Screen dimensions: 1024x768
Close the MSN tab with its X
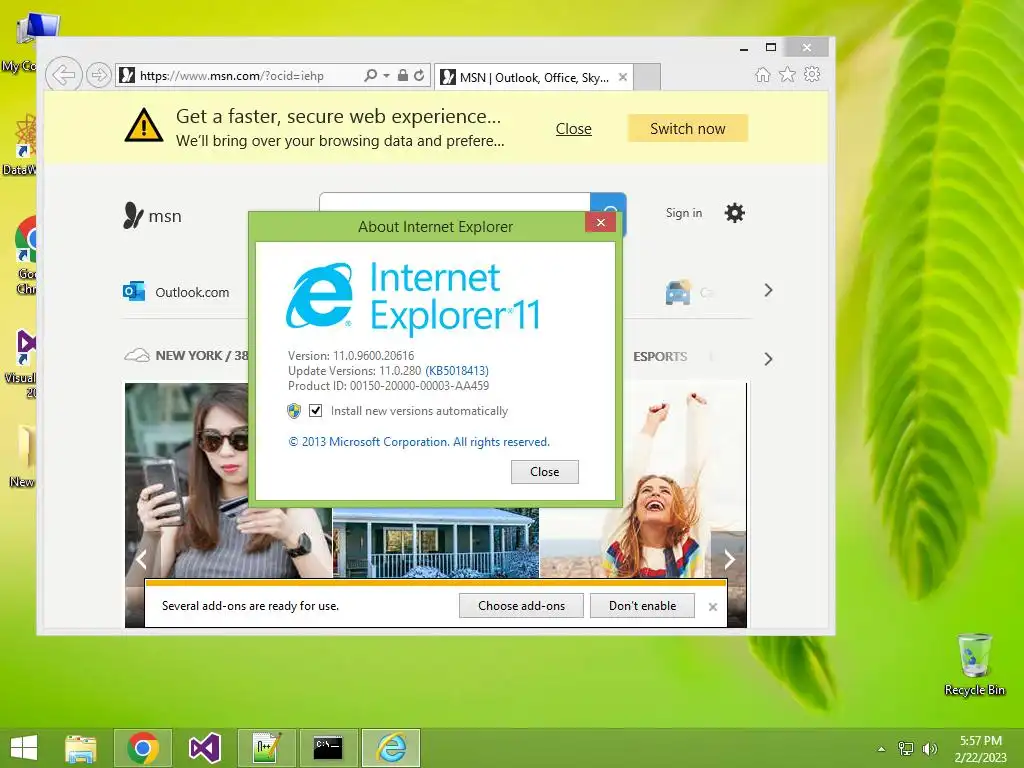coord(623,78)
